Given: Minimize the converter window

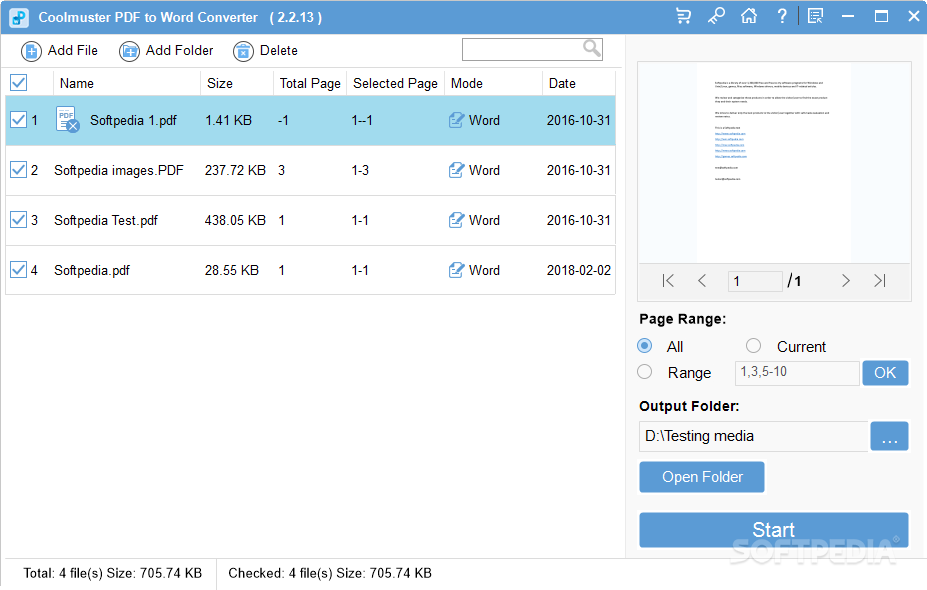Looking at the screenshot, I should [848, 16].
